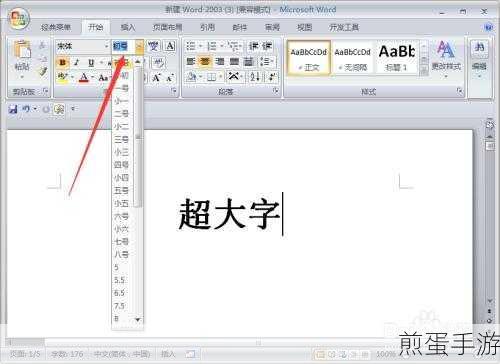This screenshot has height=364, width=500.
Task: Click the font size input field
Action: coord(124,46)
